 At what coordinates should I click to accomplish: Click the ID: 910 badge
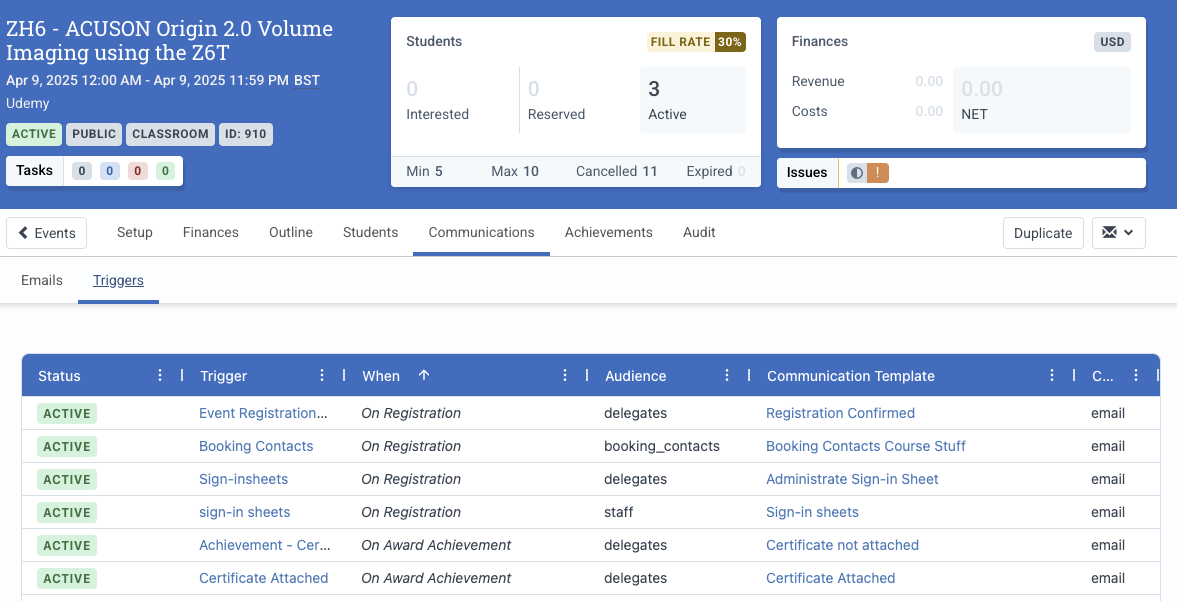click(245, 134)
